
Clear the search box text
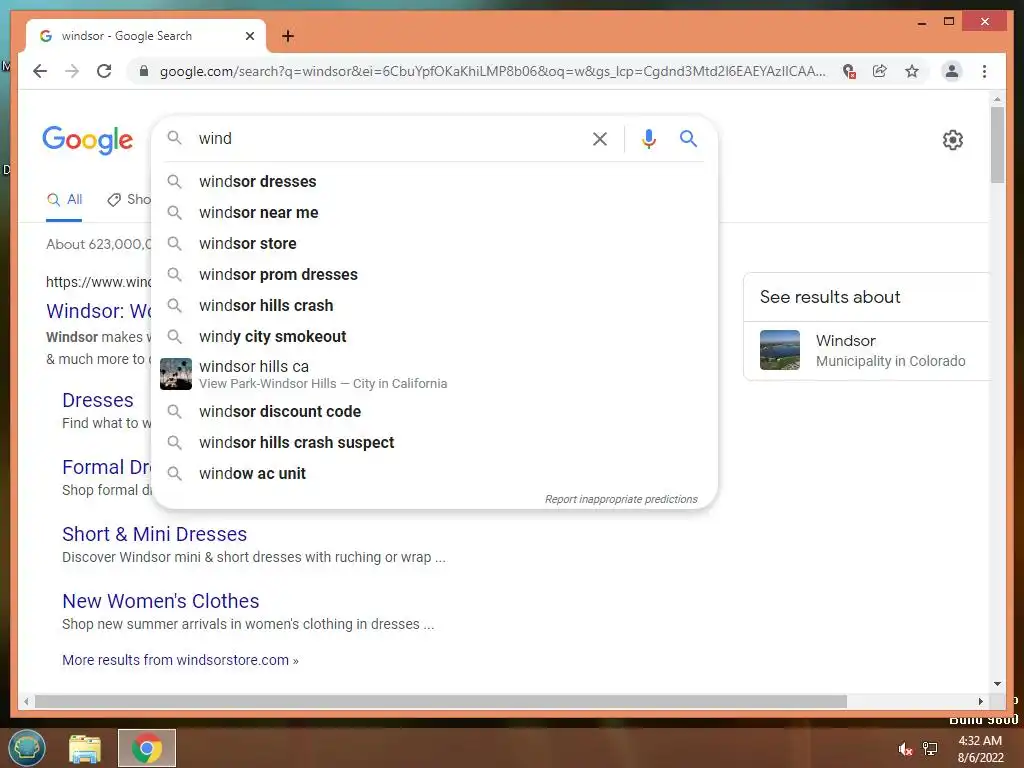[600, 138]
